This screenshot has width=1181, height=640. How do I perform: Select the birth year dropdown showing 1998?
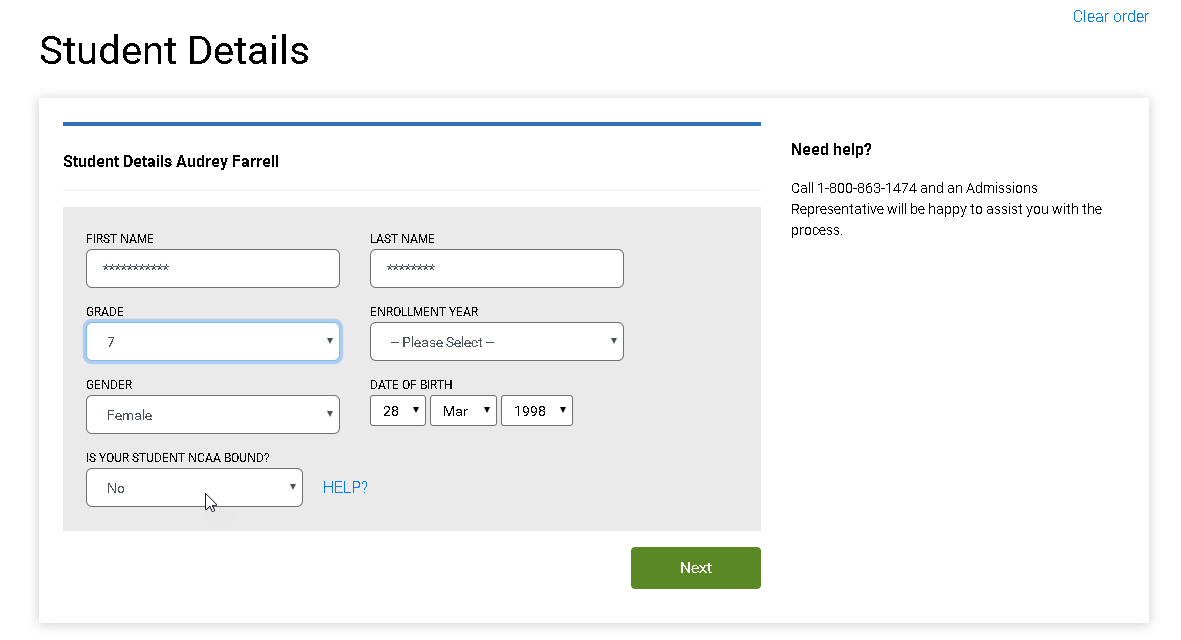536,410
